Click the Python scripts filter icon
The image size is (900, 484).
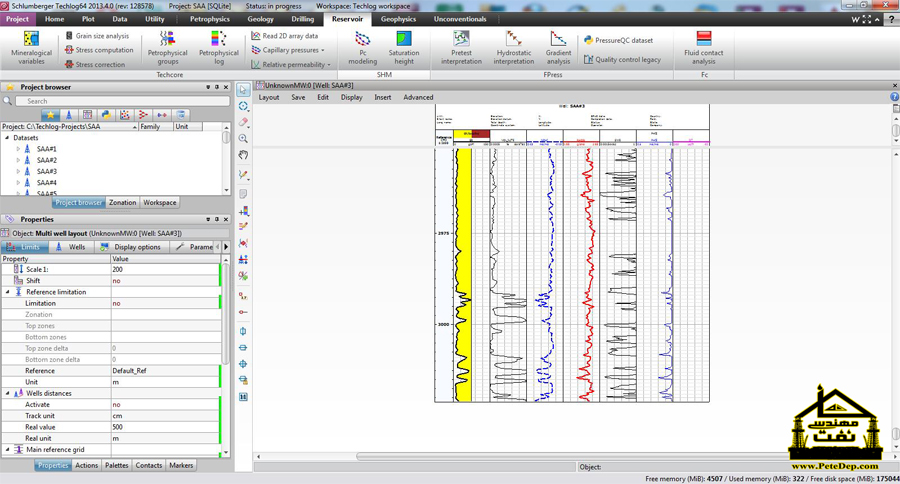click(x=106, y=115)
